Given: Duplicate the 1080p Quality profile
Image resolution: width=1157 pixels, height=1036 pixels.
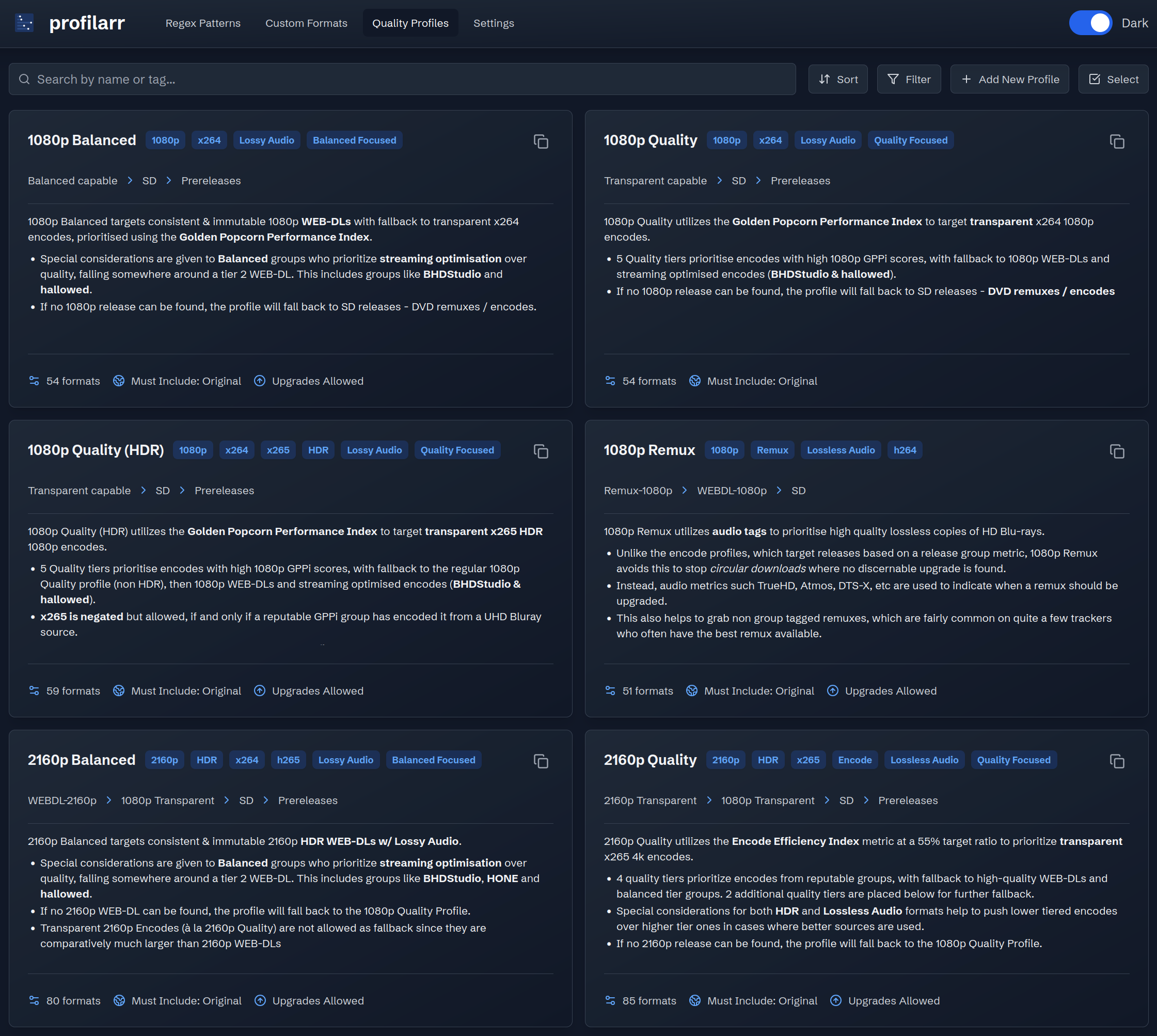Looking at the screenshot, I should (x=1117, y=141).
